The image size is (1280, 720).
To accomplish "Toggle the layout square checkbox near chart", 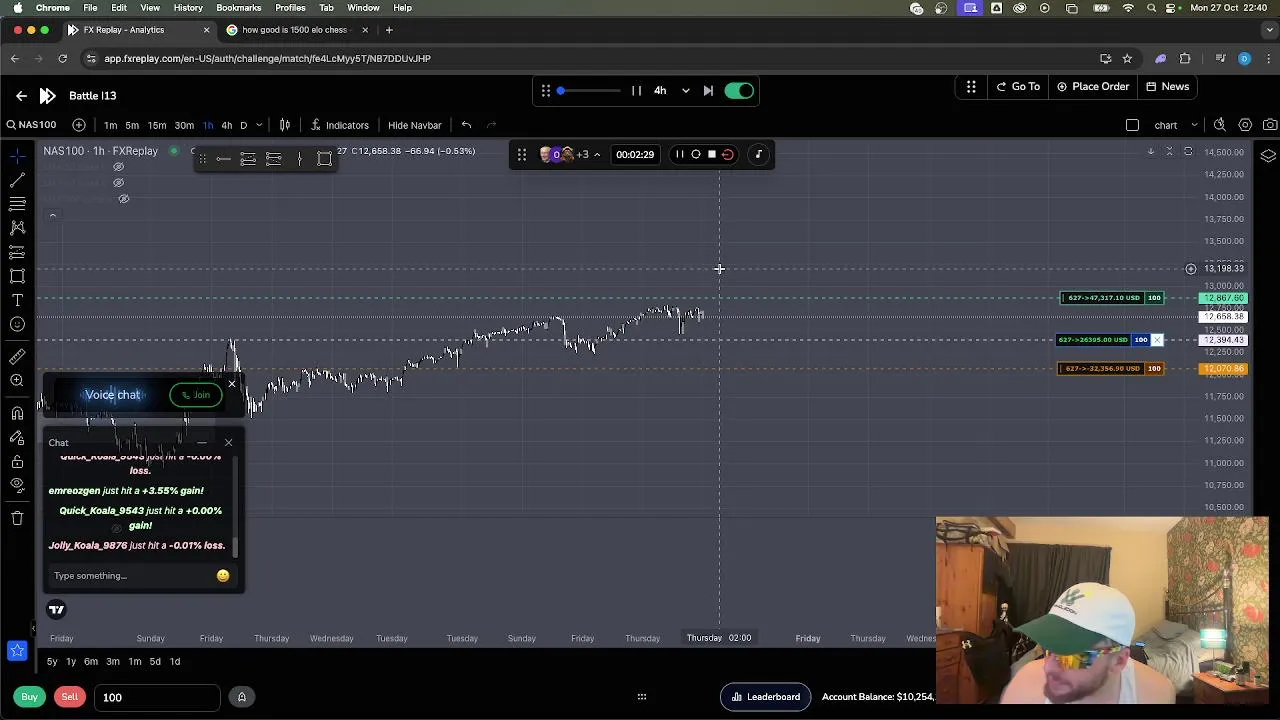I will click(1132, 125).
